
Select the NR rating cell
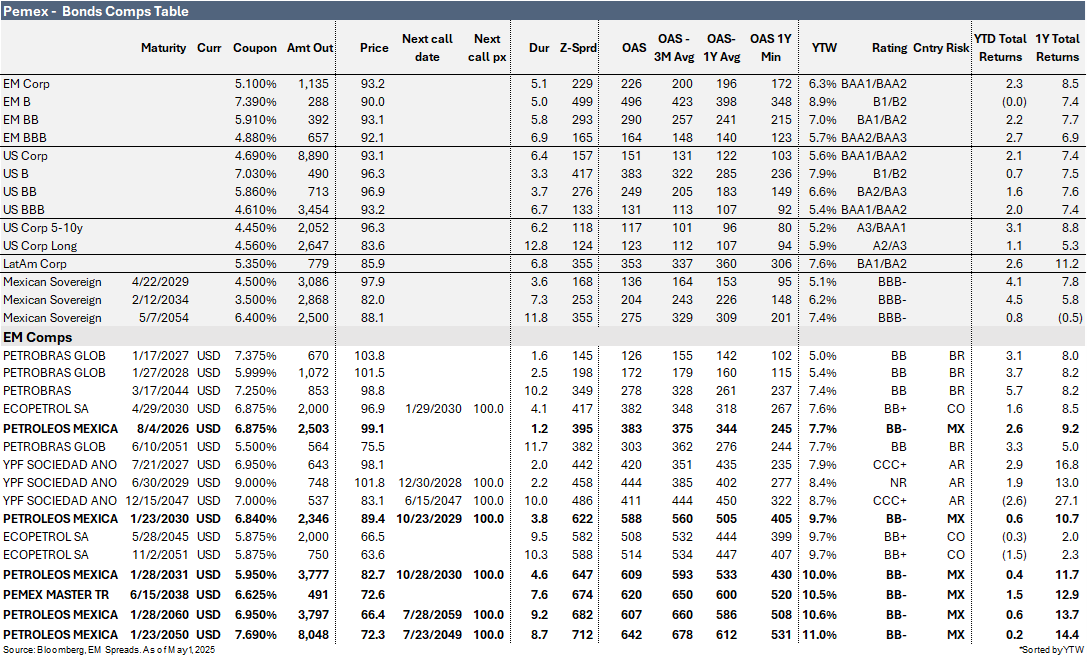pos(898,483)
